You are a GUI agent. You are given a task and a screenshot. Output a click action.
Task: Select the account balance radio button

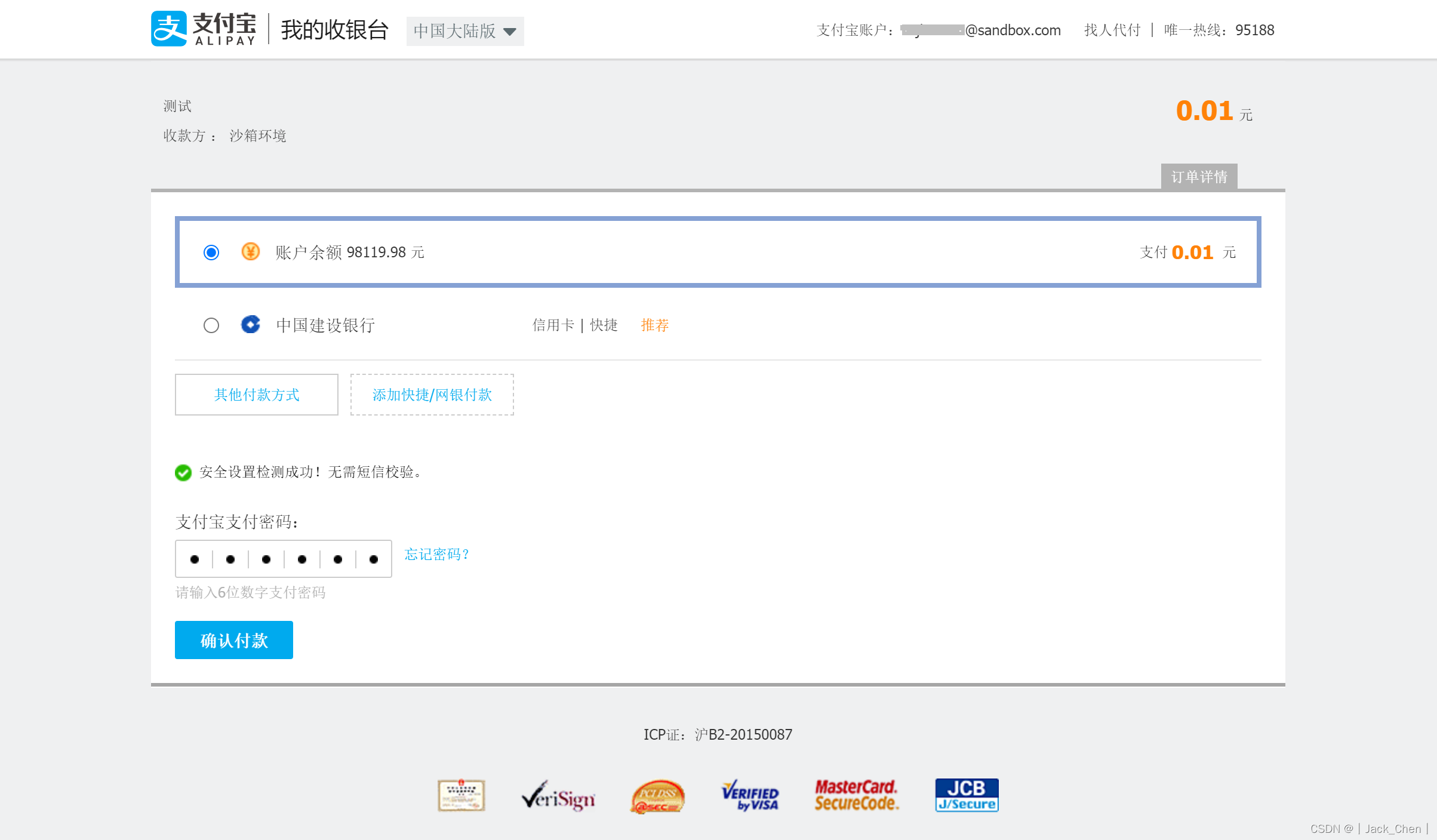211,253
